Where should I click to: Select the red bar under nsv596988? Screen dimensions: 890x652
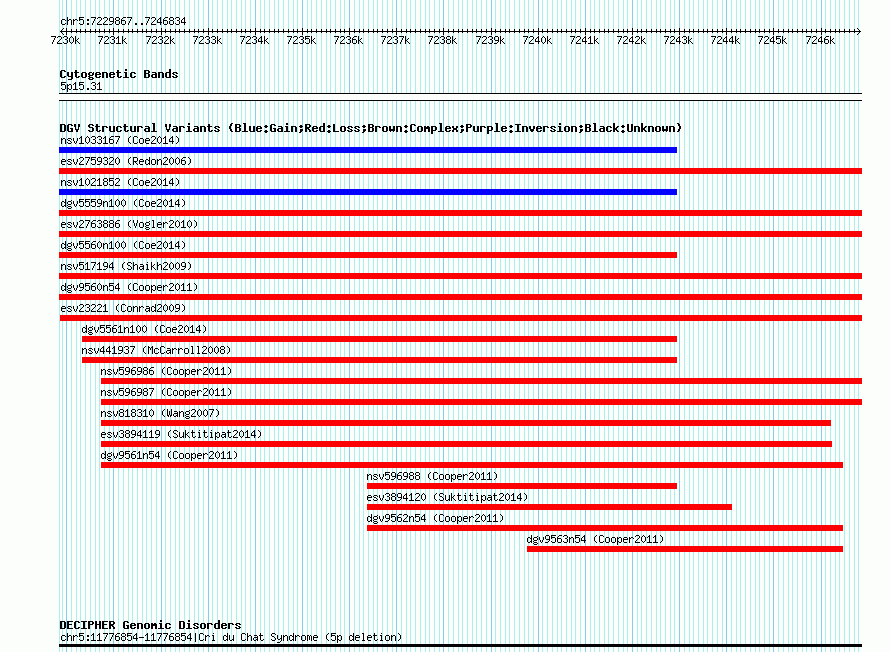pyautogui.click(x=522, y=486)
